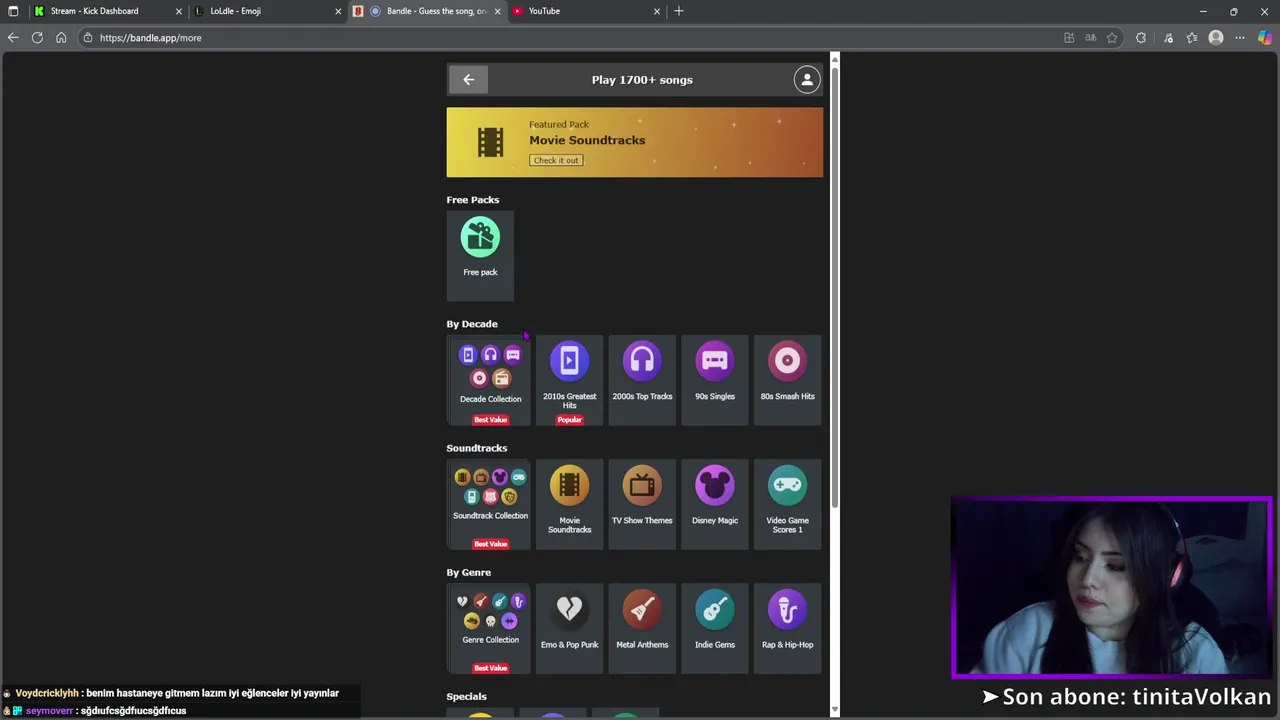Open the Bandle account profile icon
The height and width of the screenshot is (720, 1280).
[x=807, y=80]
